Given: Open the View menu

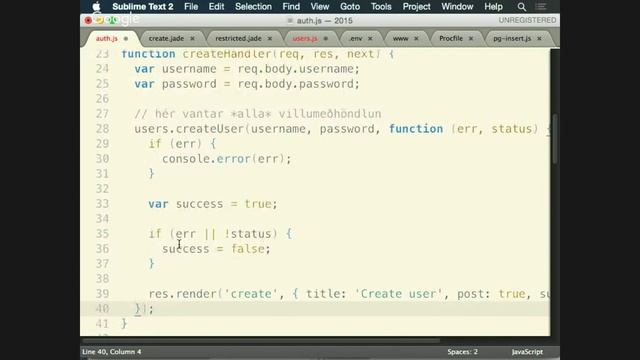Looking at the screenshot, I should pos(320,7).
